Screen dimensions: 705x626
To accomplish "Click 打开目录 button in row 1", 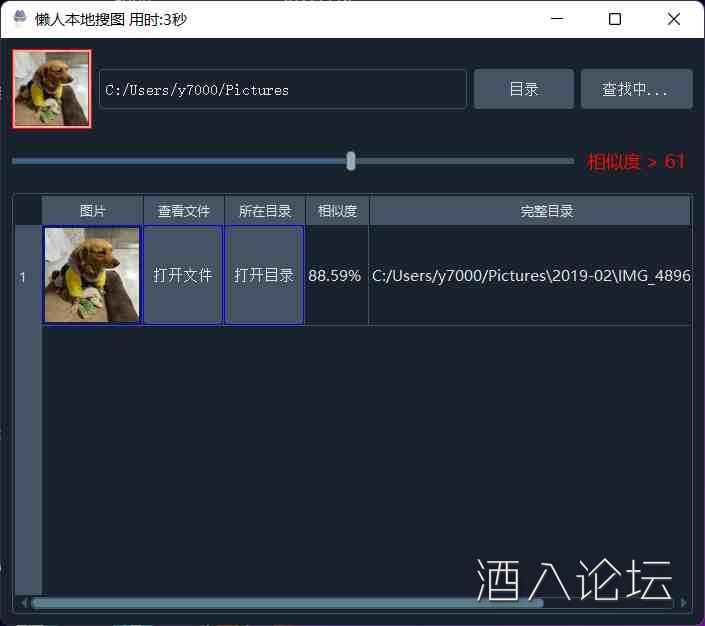I will tap(264, 275).
